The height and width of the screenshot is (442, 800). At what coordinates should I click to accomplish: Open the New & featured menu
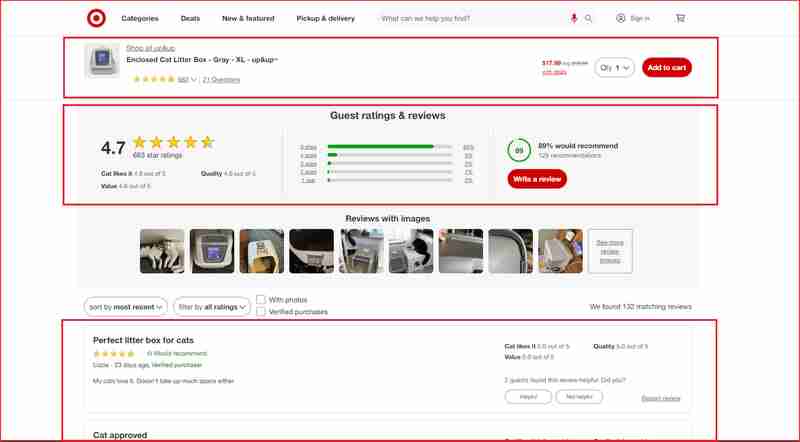pyautogui.click(x=248, y=18)
